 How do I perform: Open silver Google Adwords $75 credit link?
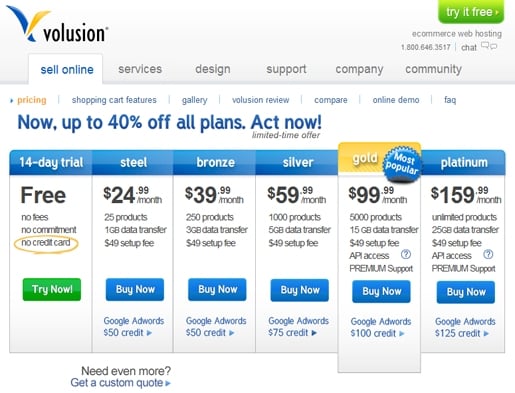[298, 327]
